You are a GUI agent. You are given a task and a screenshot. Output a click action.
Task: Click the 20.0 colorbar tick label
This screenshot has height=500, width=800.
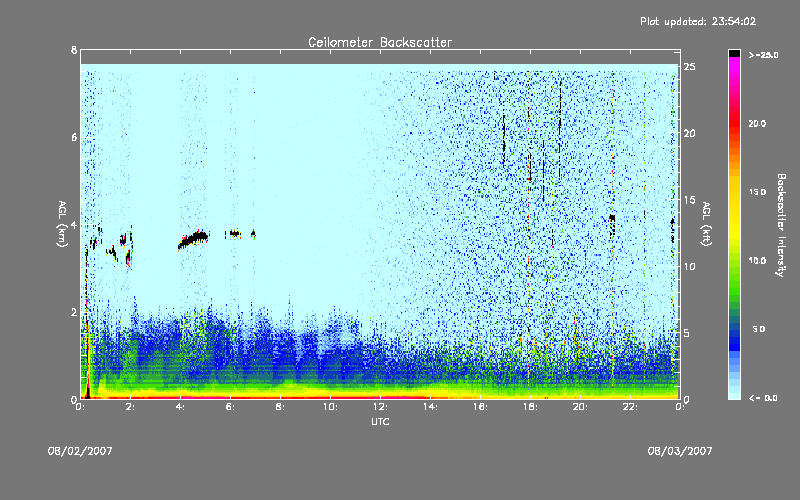[x=757, y=123]
